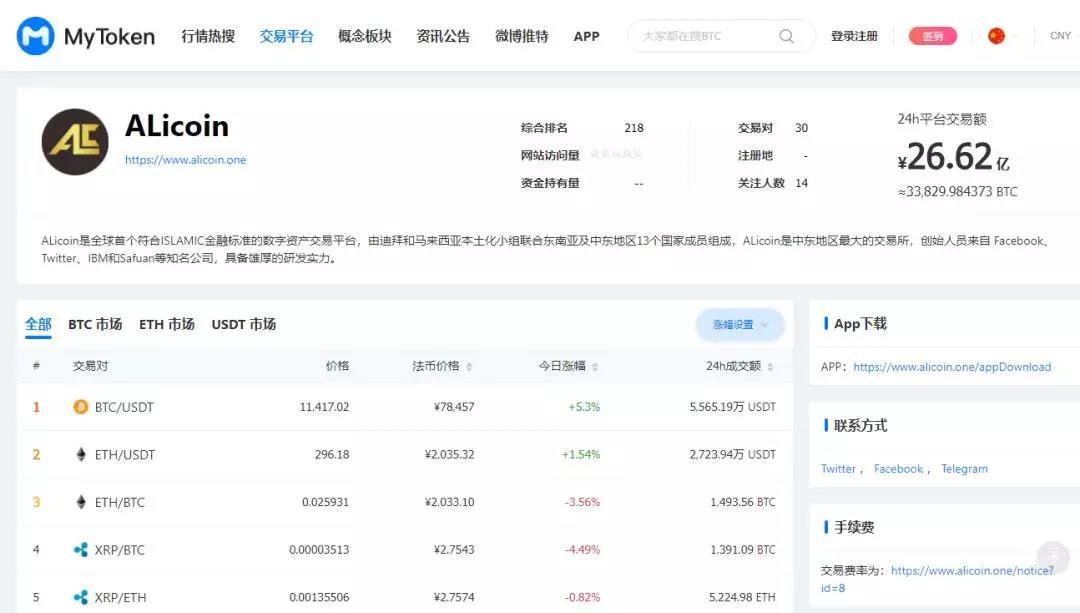Open 行情热搜 in the navigation
Screen dimensions: 1080x613
tap(208, 36)
